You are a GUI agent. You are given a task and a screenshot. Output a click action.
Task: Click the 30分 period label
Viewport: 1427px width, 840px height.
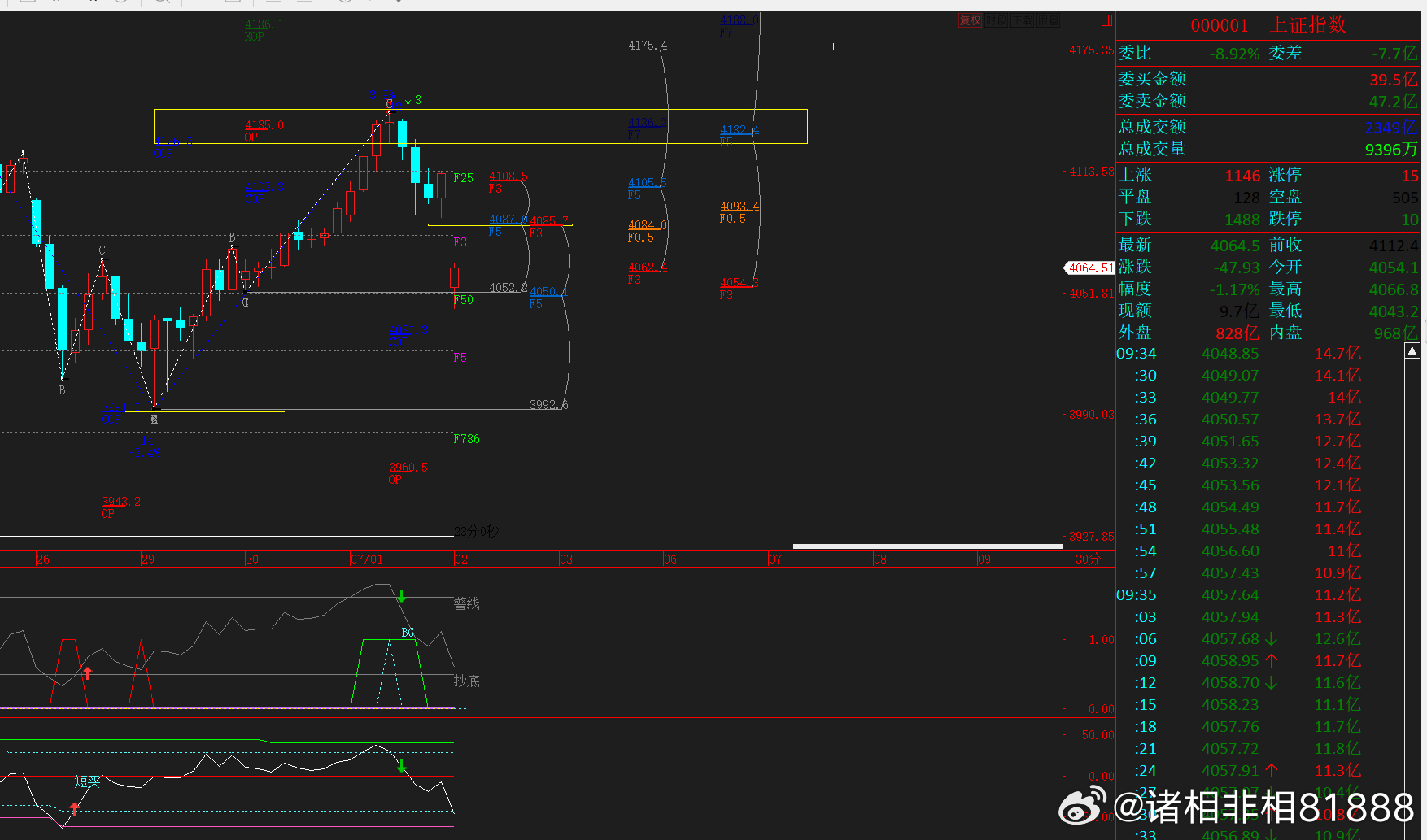[1087, 559]
